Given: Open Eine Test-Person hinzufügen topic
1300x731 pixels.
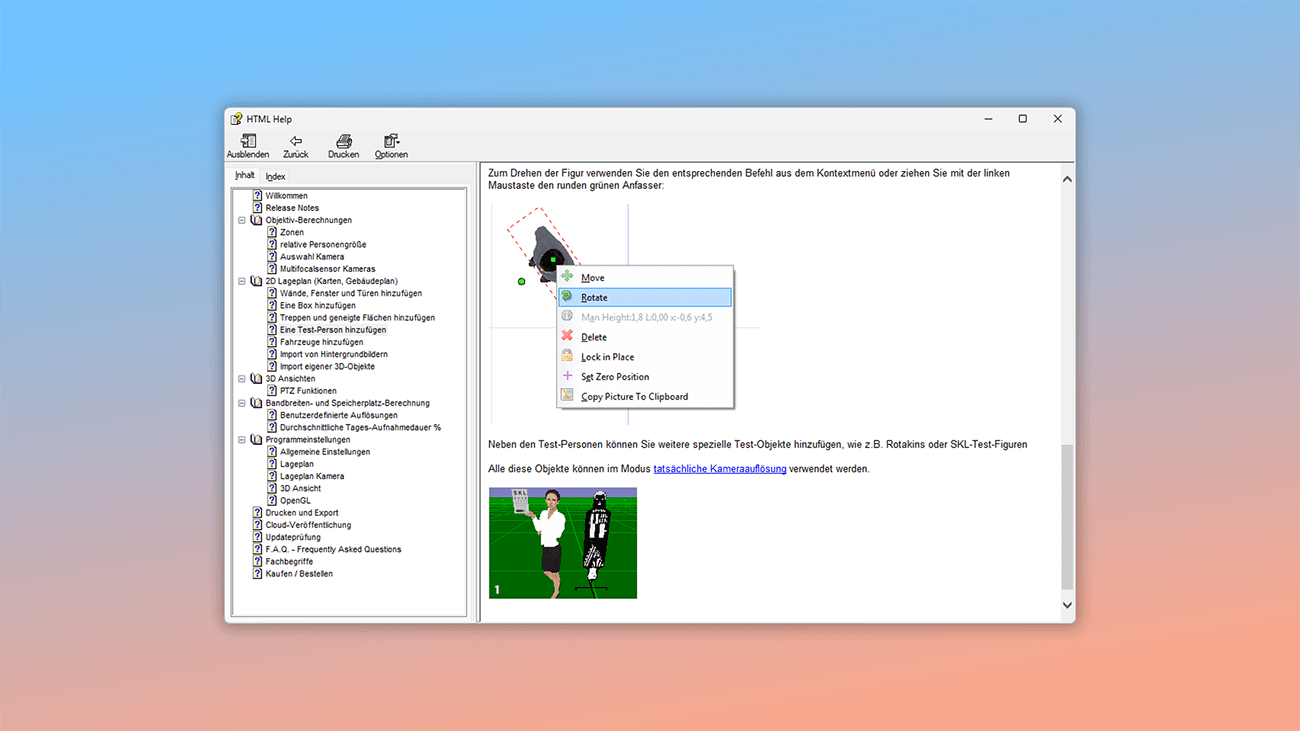Looking at the screenshot, I should 332,330.
